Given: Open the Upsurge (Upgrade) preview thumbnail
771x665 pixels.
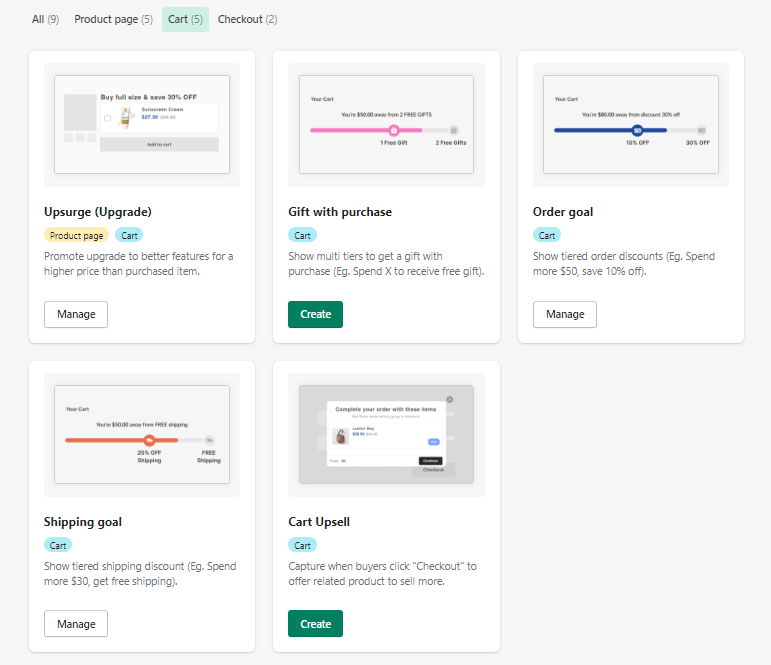Looking at the screenshot, I should click(x=142, y=124).
